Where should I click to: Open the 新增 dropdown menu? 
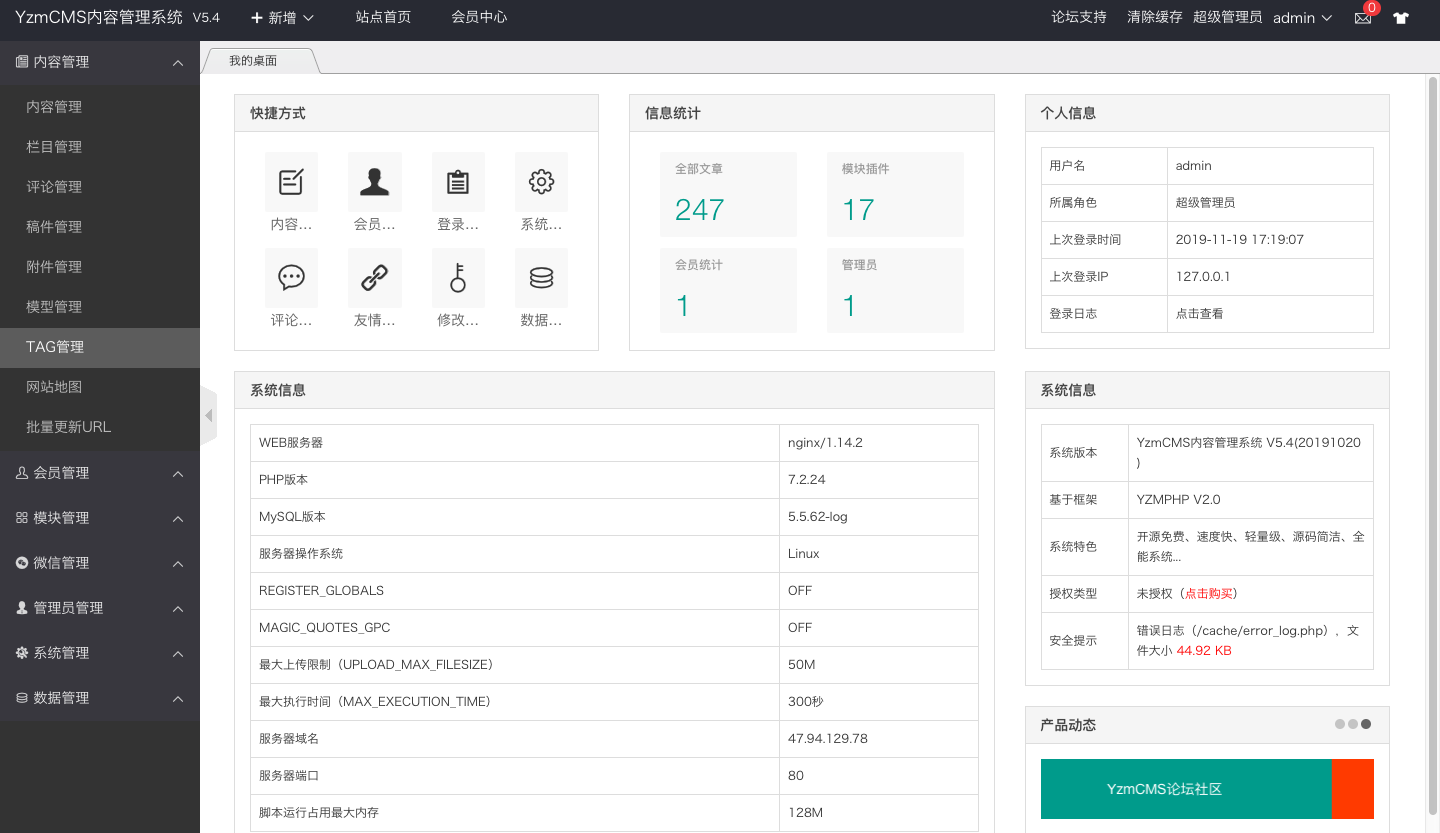tap(283, 18)
